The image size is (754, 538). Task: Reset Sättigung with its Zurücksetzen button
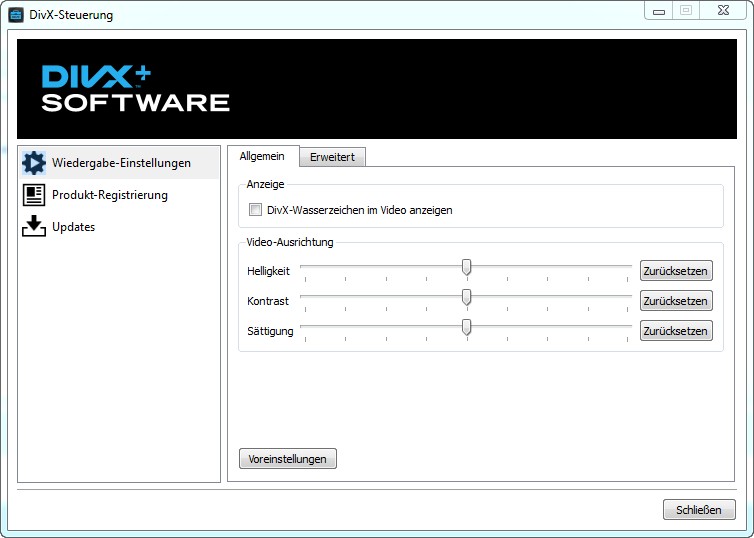coord(676,331)
